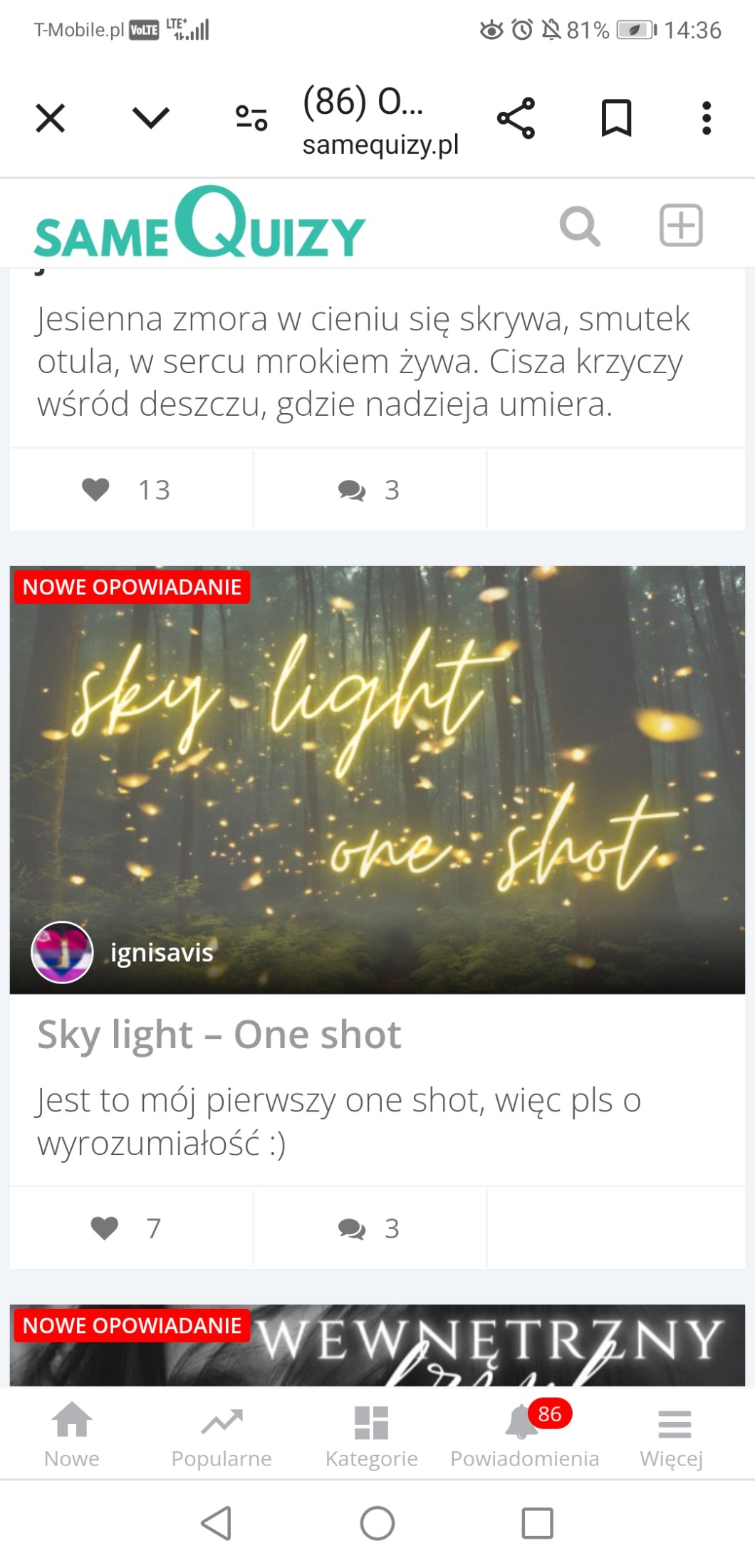Switch to the Popularne tab
The height and width of the screenshot is (1568, 755).
pyautogui.click(x=222, y=1434)
